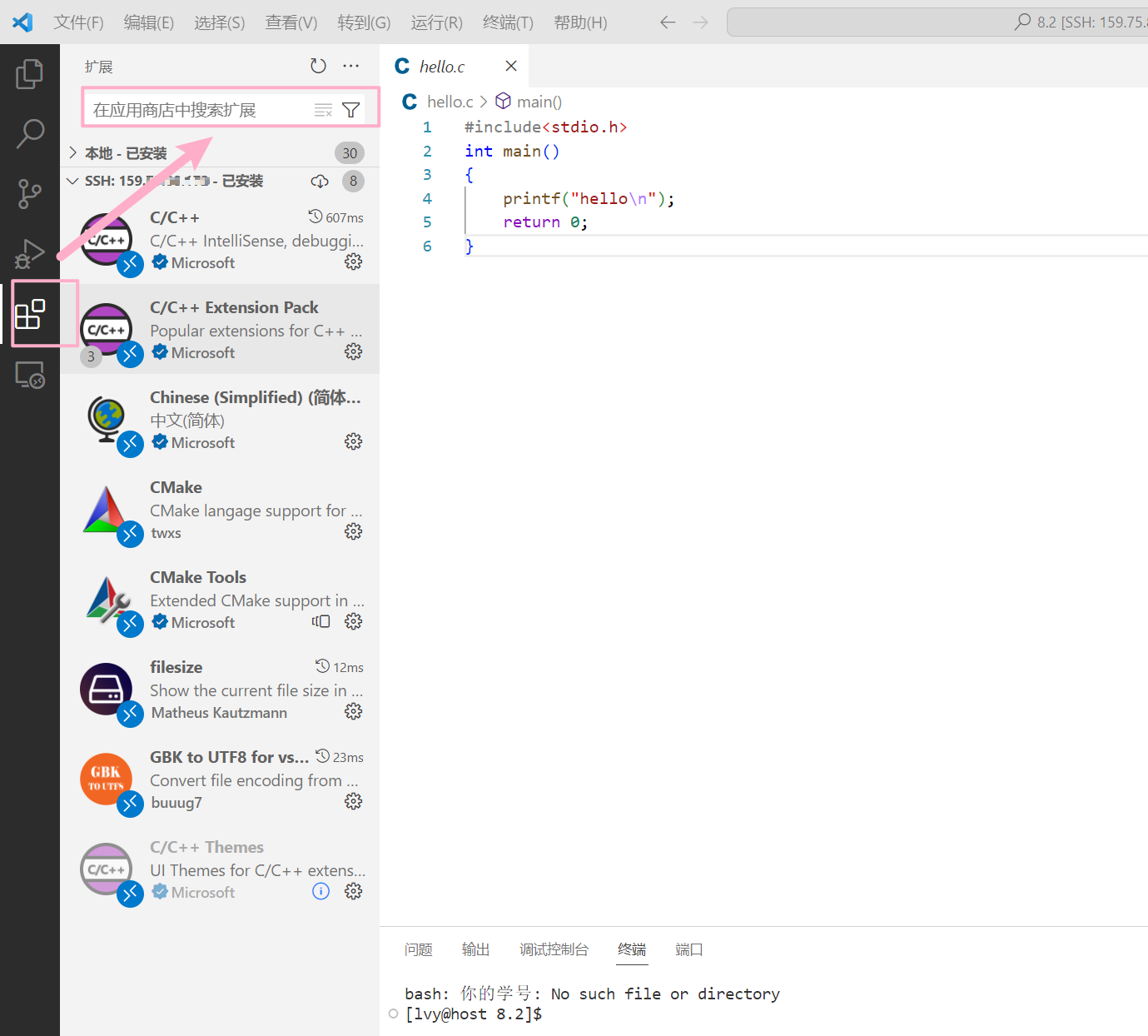Open the Source Control view
The height and width of the screenshot is (1036, 1148).
click(30, 193)
